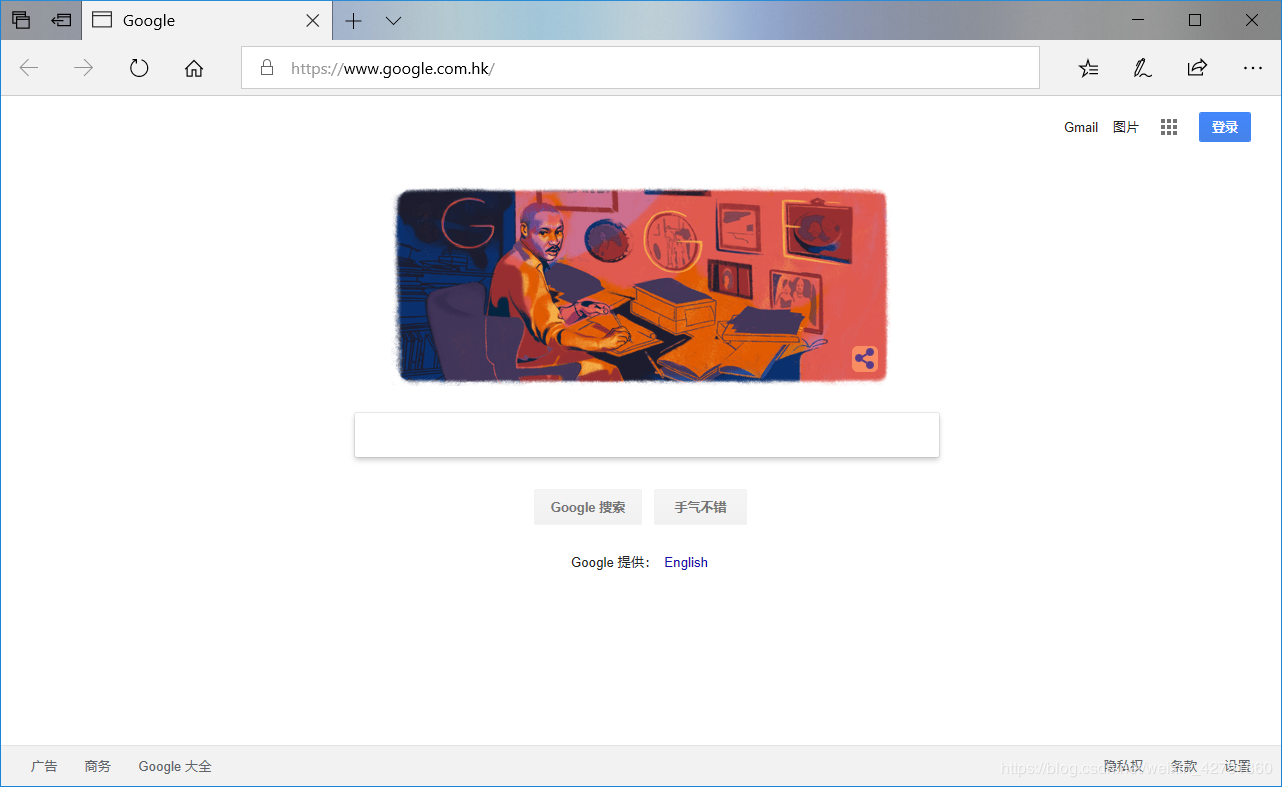Screen dimensions: 1282x787
Task: Click the forward navigation arrow
Action: click(x=84, y=68)
